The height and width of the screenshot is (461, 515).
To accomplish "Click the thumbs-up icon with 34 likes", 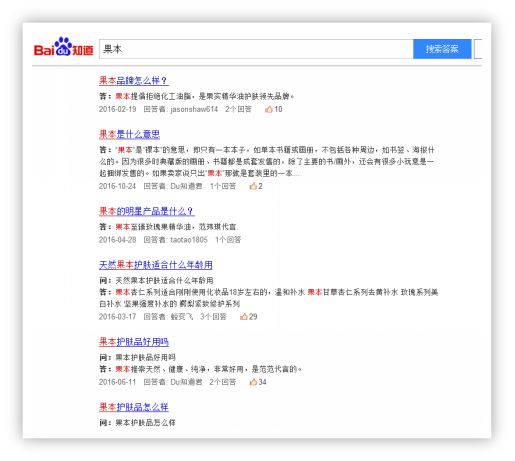I will tap(253, 382).
